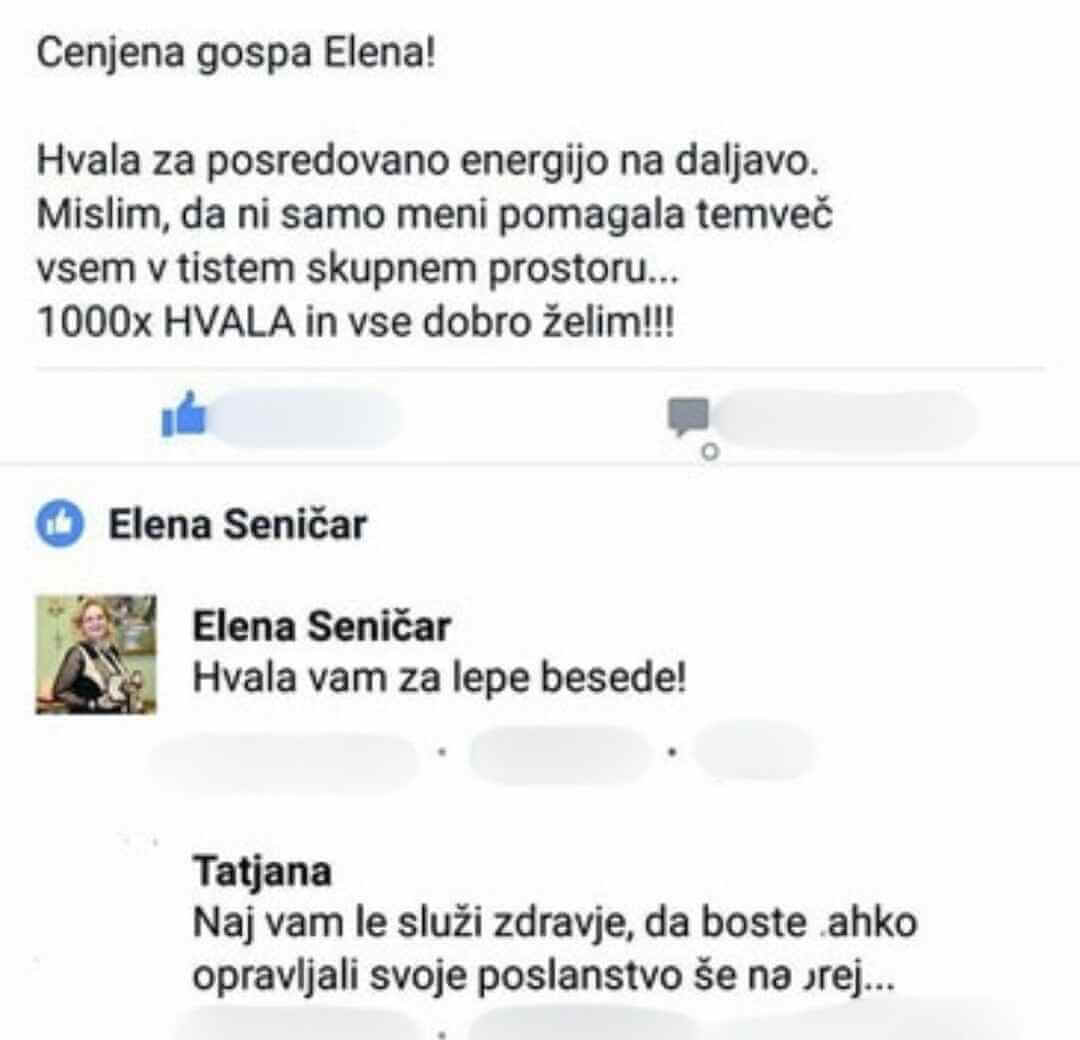Click the gray comment speech bubble icon

688,416
